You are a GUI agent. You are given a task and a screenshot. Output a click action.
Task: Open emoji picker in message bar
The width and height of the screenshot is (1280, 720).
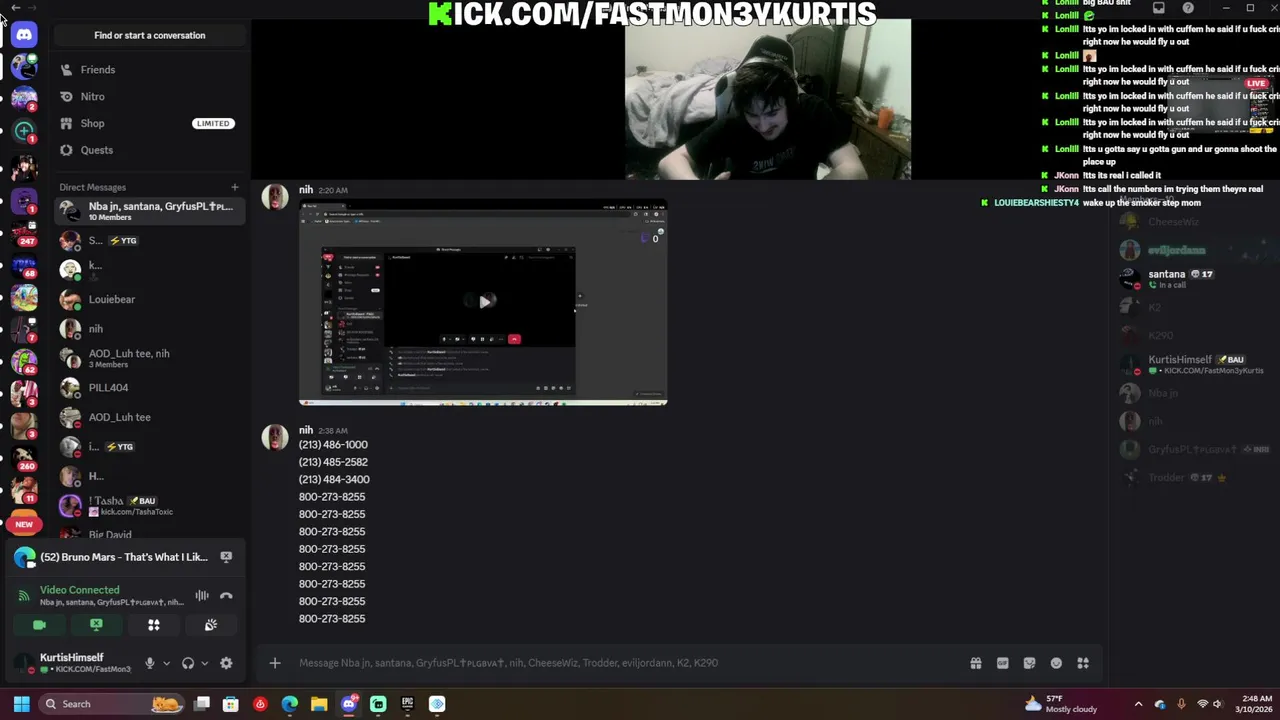pos(1056,663)
